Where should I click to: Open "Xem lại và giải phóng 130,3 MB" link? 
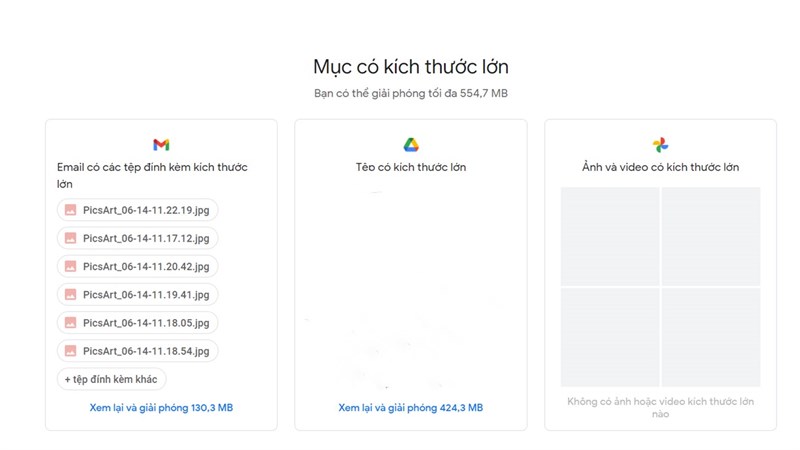pyautogui.click(x=161, y=408)
